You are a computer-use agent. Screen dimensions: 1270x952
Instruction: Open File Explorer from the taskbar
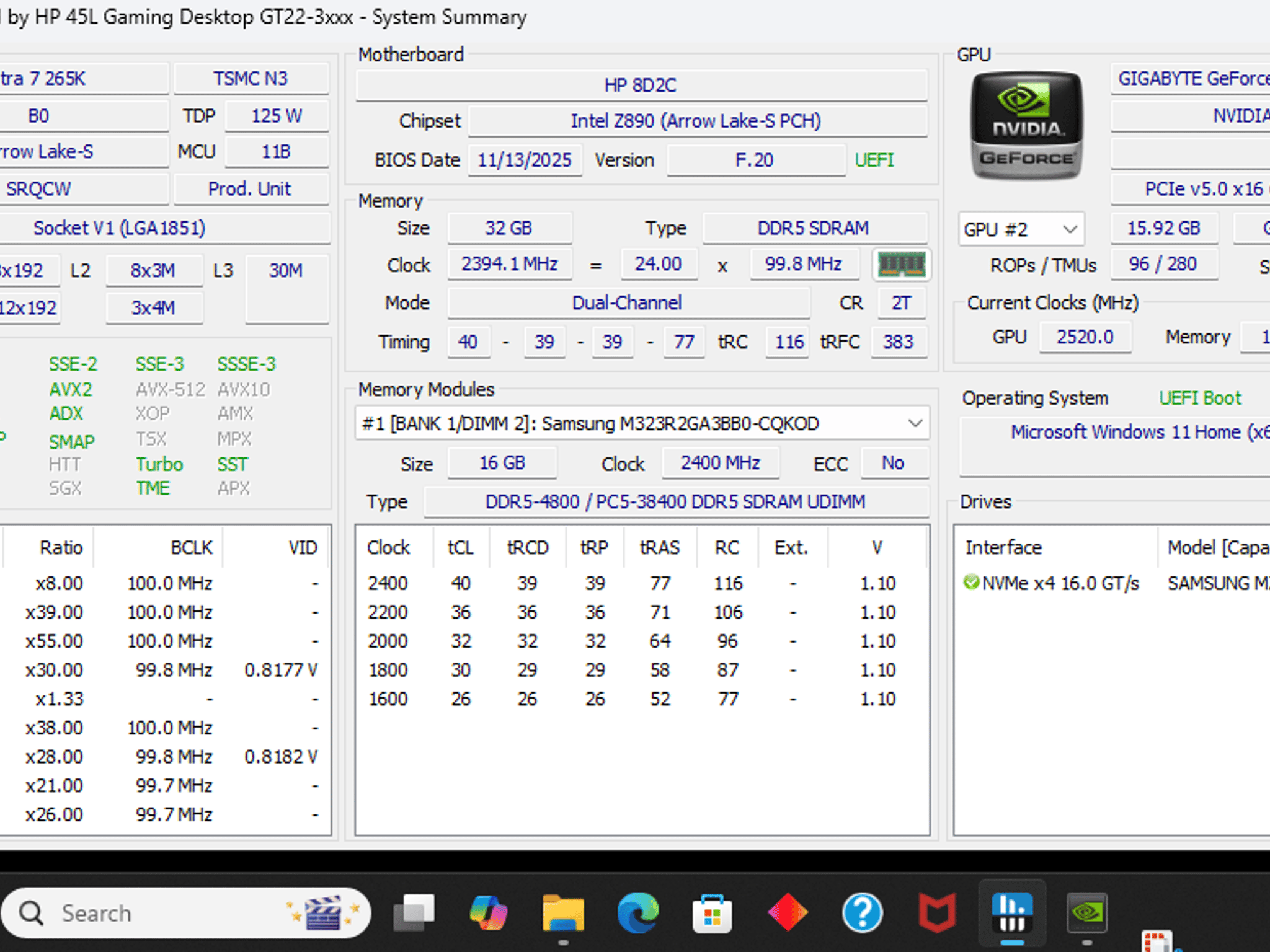[563, 913]
